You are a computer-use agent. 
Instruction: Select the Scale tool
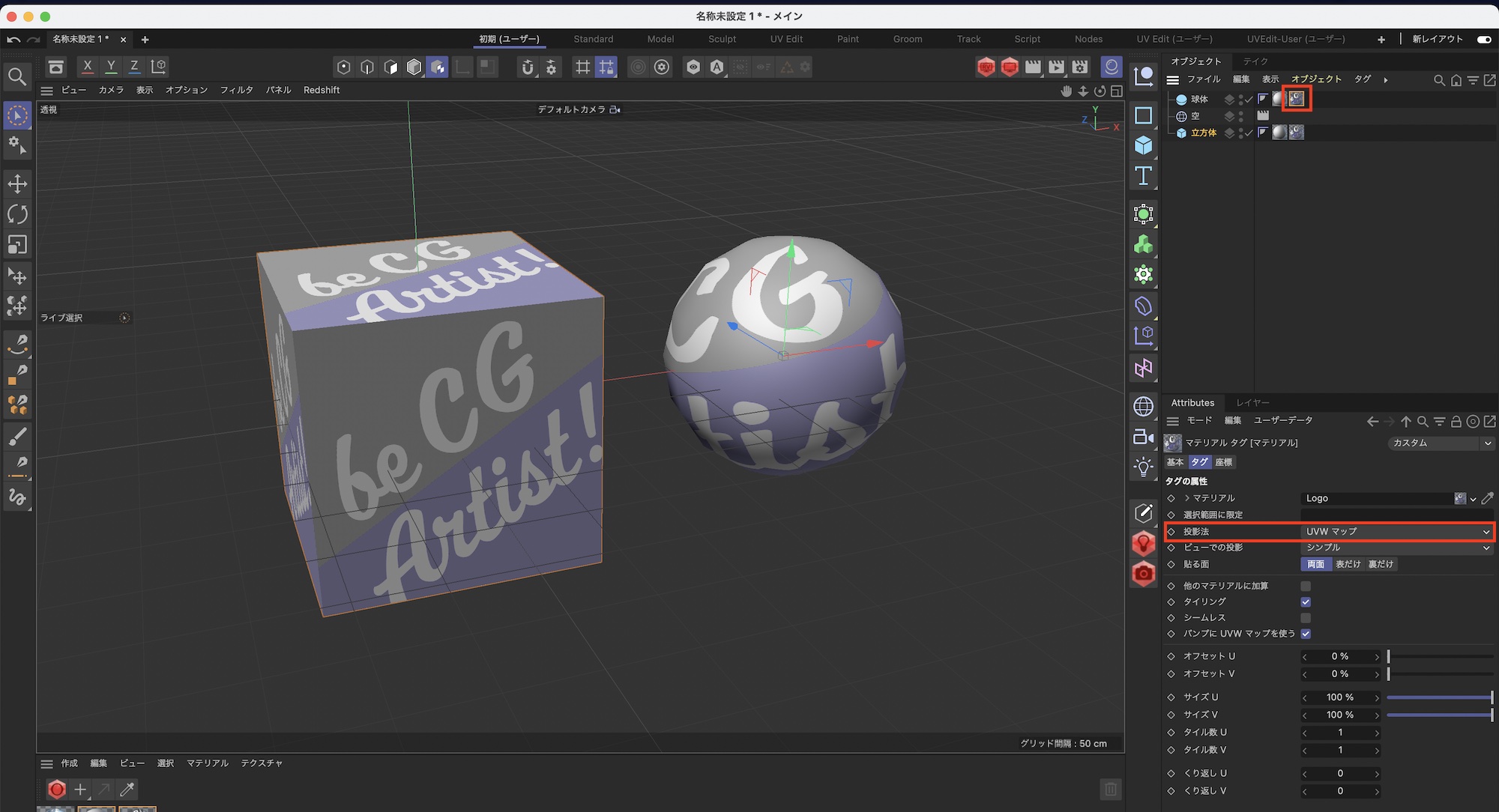click(17, 245)
